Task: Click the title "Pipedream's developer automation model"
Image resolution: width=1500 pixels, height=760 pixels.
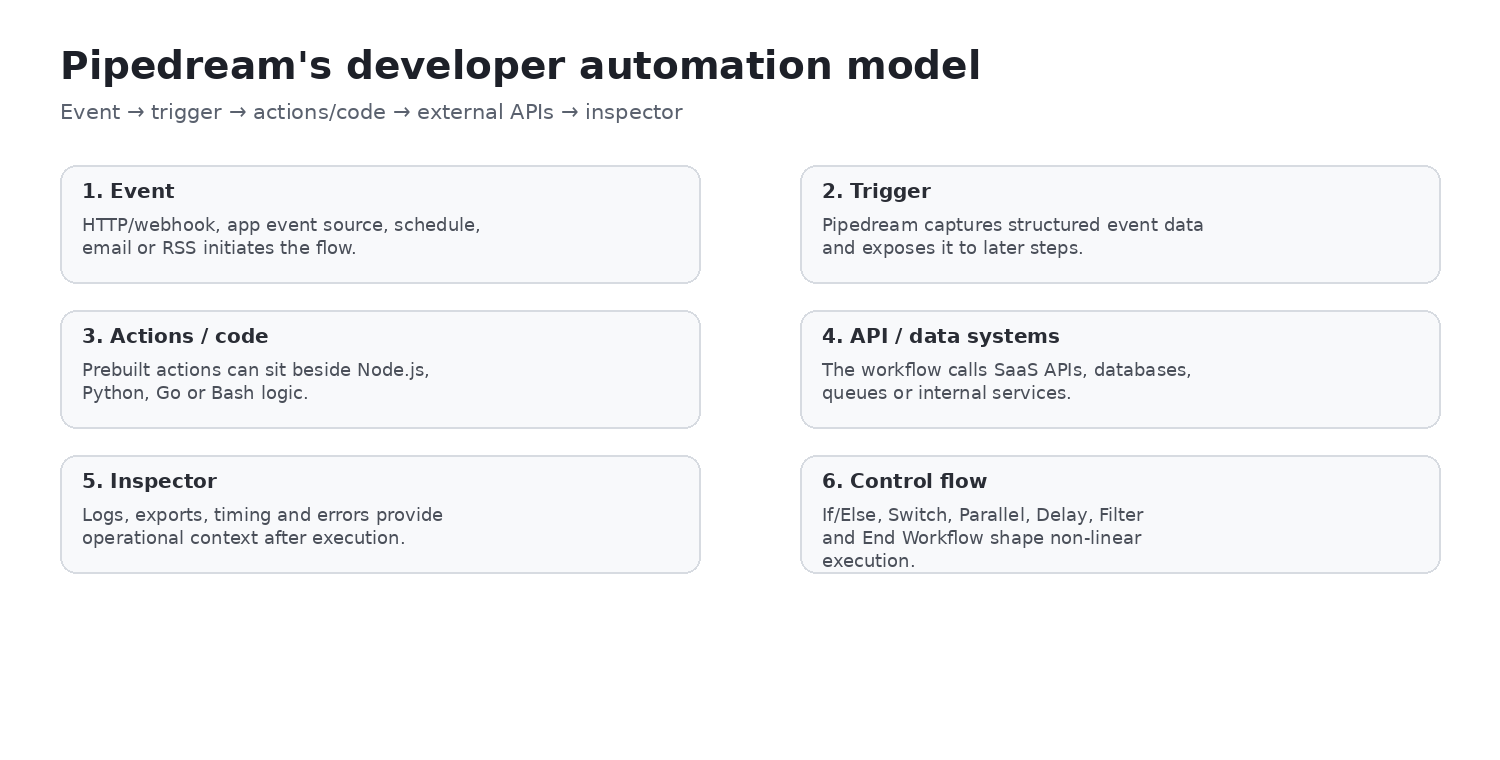Action: [520, 67]
